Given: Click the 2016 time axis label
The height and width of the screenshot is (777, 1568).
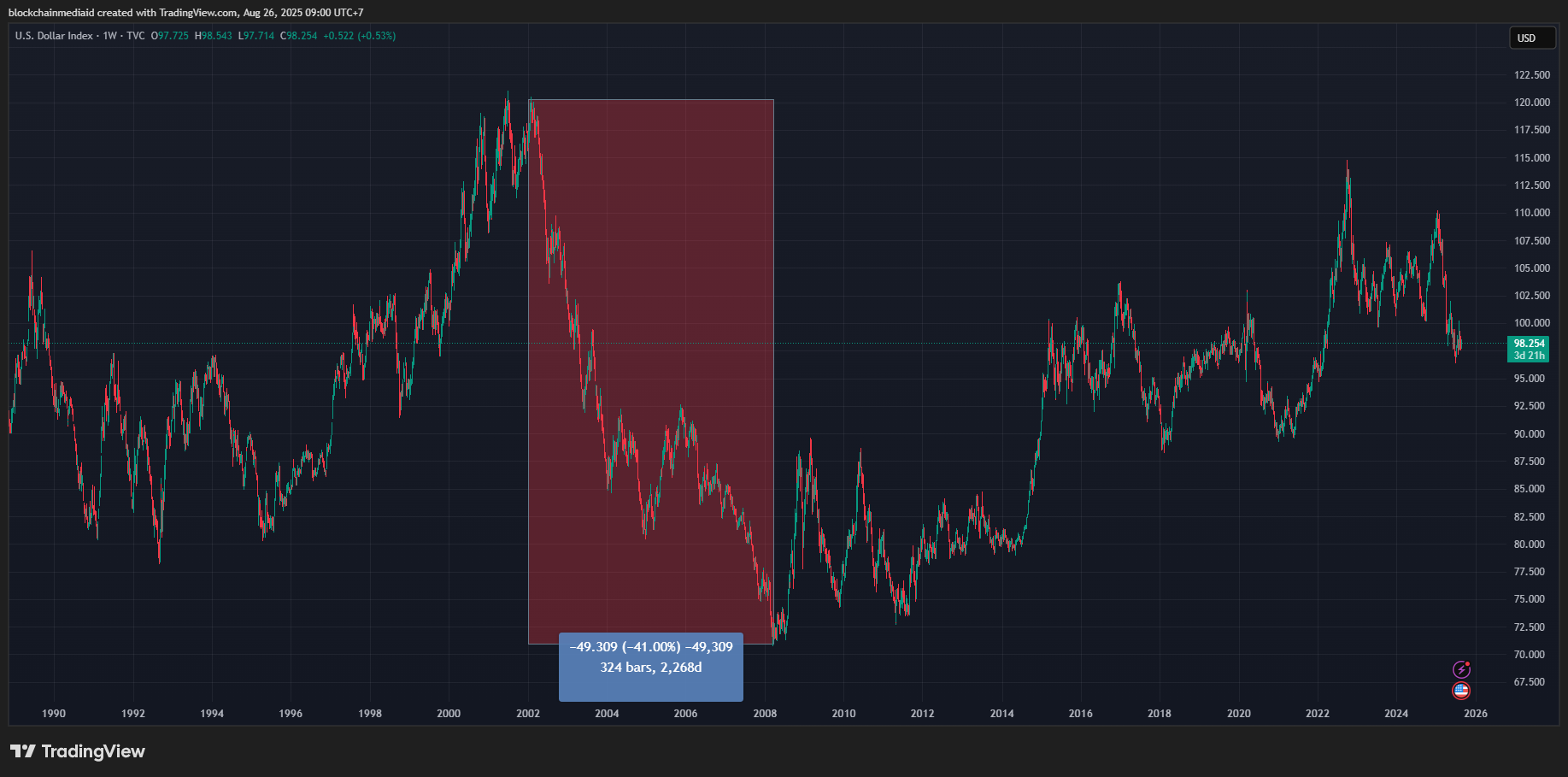Looking at the screenshot, I should click(1081, 714).
